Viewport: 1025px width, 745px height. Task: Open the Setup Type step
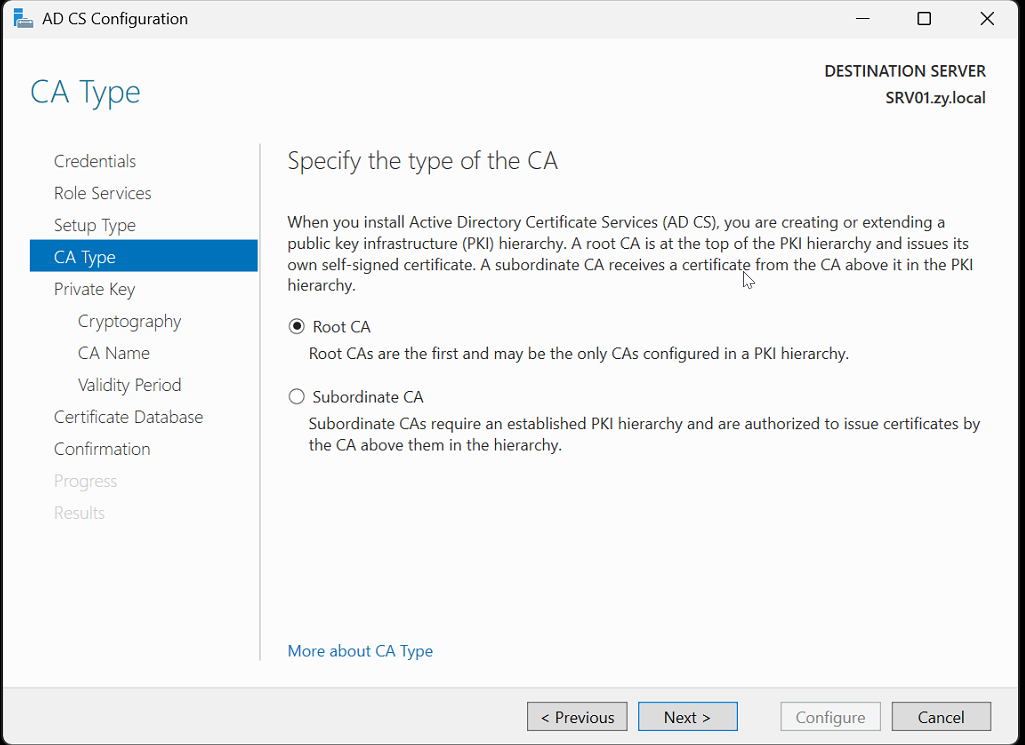point(95,225)
